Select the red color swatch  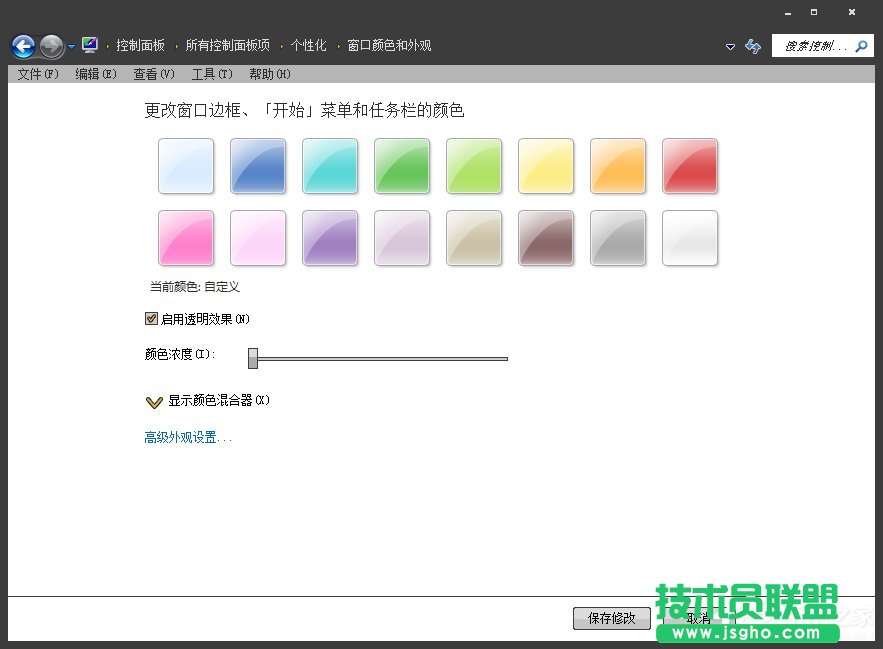tap(689, 166)
